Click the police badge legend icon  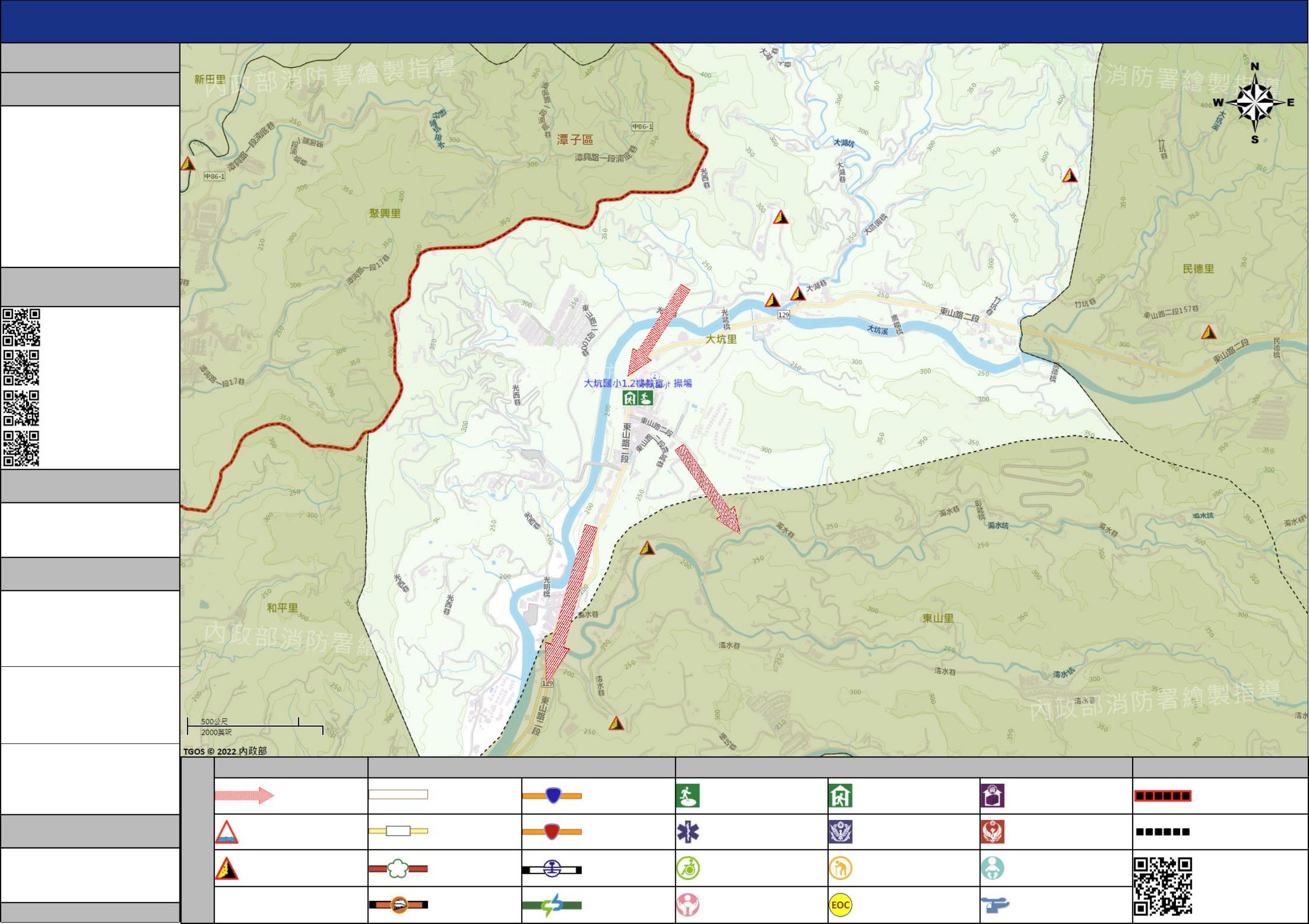tap(840, 832)
